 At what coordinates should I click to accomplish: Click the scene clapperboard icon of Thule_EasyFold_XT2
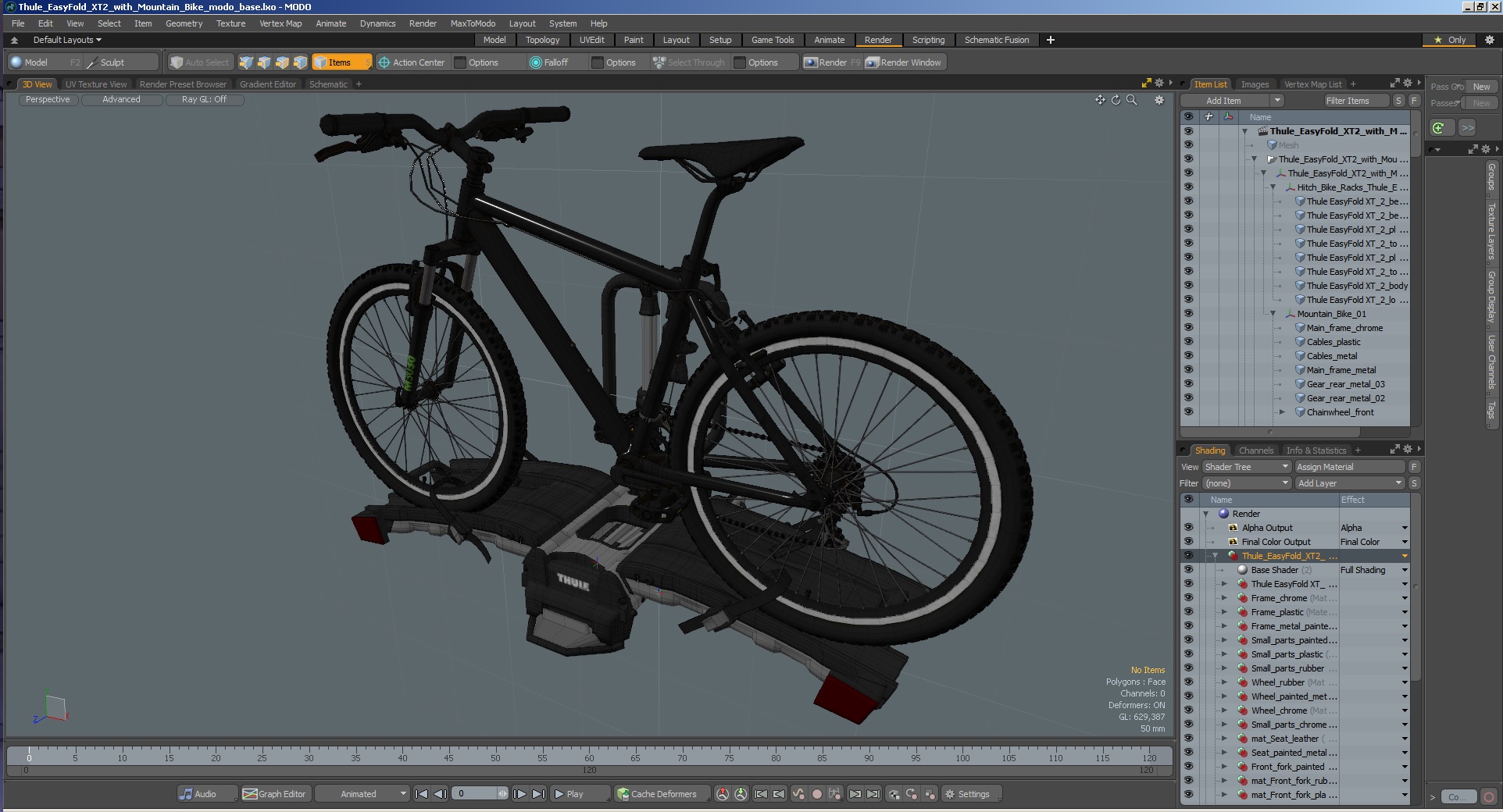pos(1262,131)
